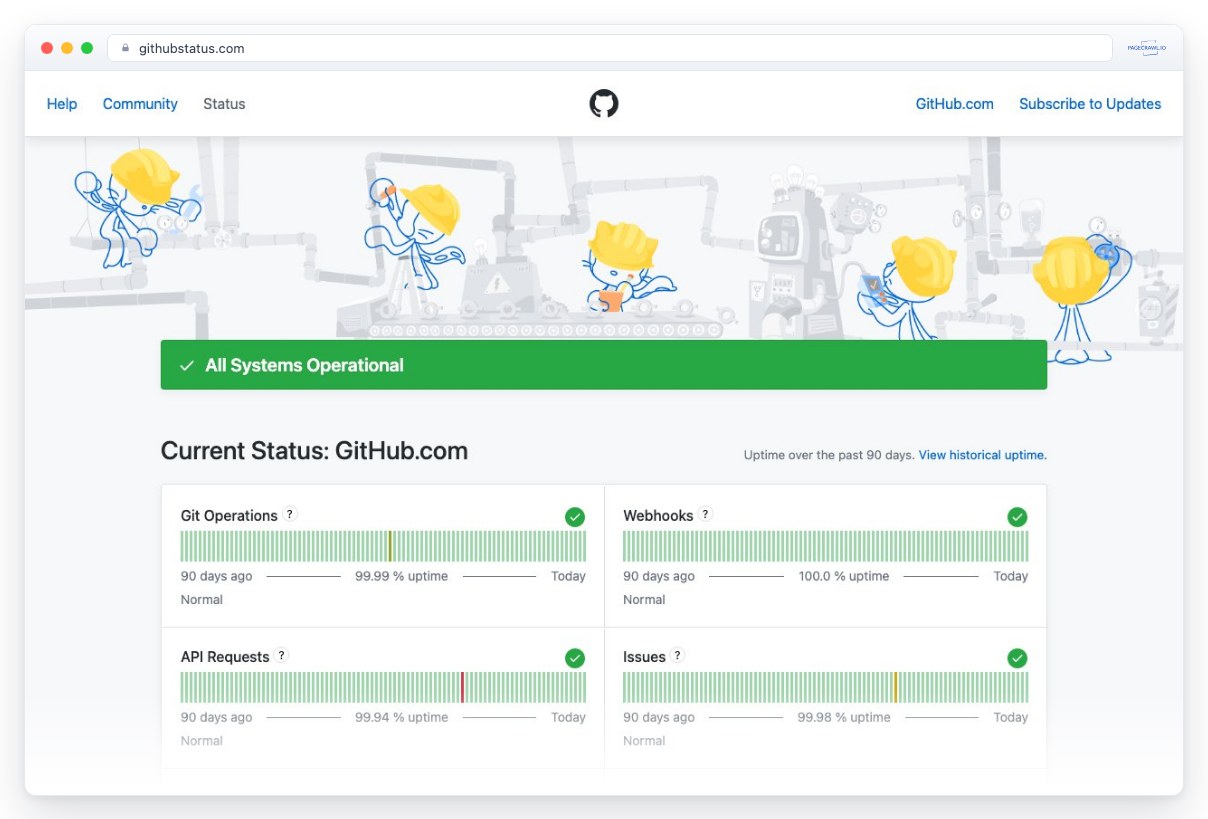Click Subscribe to Updates

coord(1090,104)
